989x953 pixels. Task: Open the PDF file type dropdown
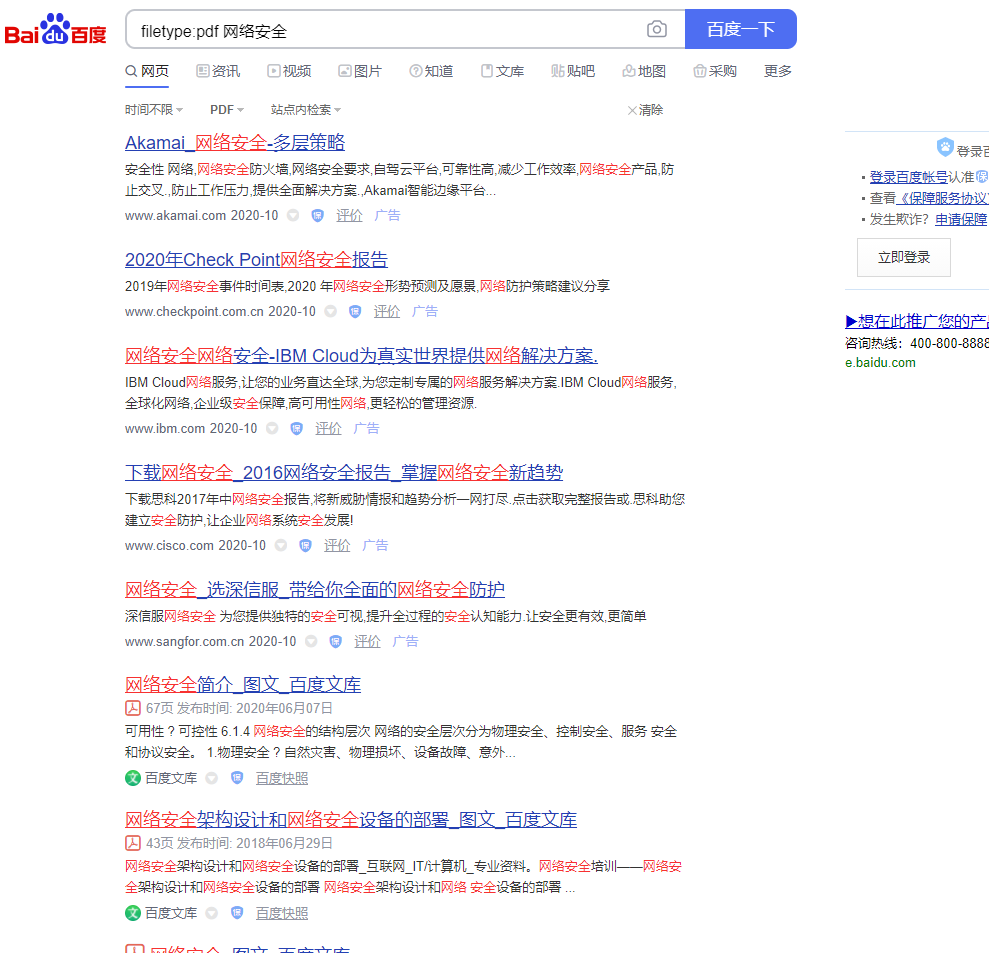[227, 110]
